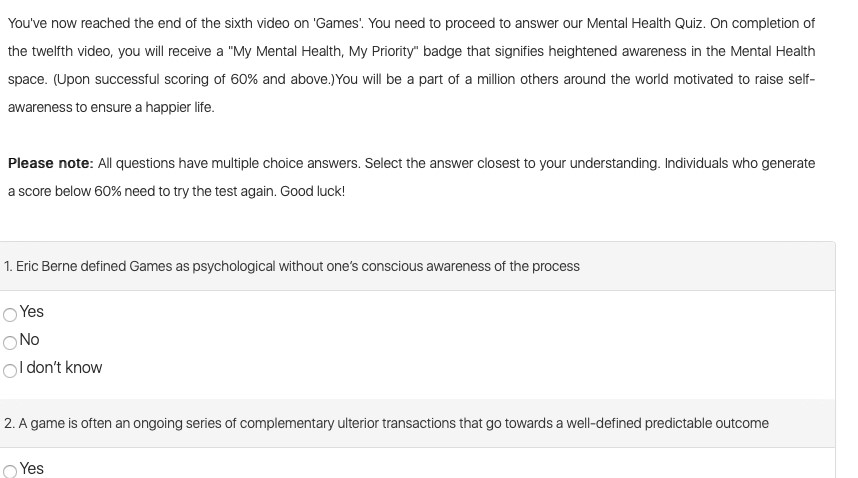Click the "Yes" label text under question 2
This screenshot has width=858, height=478.
pyautogui.click(x=31, y=469)
